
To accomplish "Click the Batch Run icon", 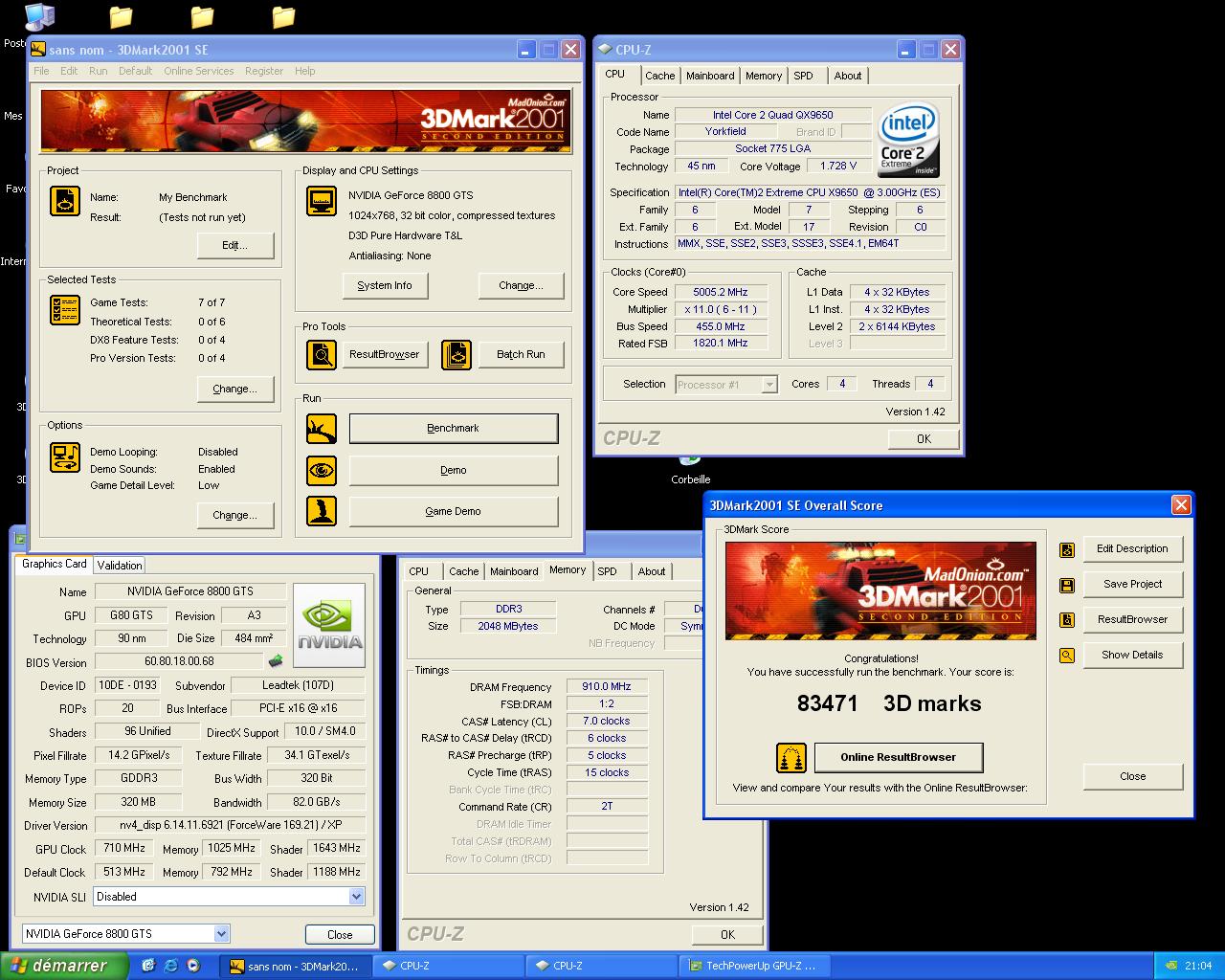I will pos(457,355).
